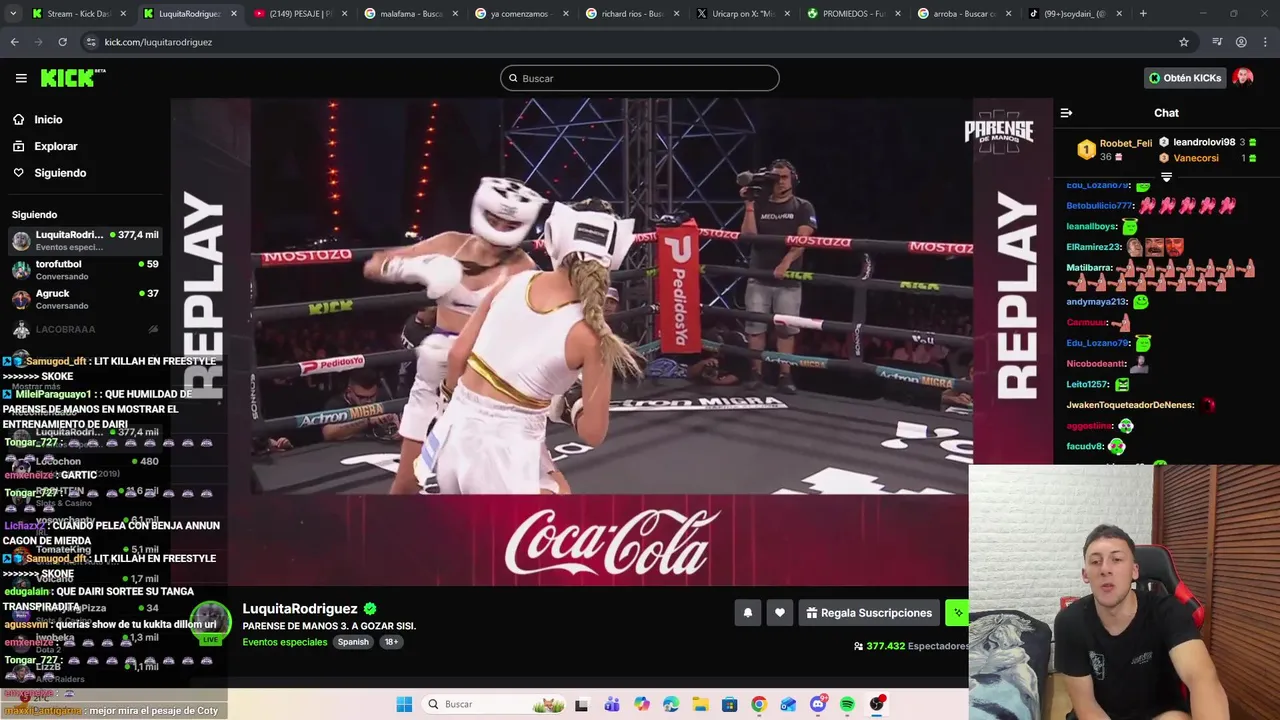This screenshot has height=720, width=1280.
Task: Open Agruck channel in following list
Action: (x=85, y=300)
